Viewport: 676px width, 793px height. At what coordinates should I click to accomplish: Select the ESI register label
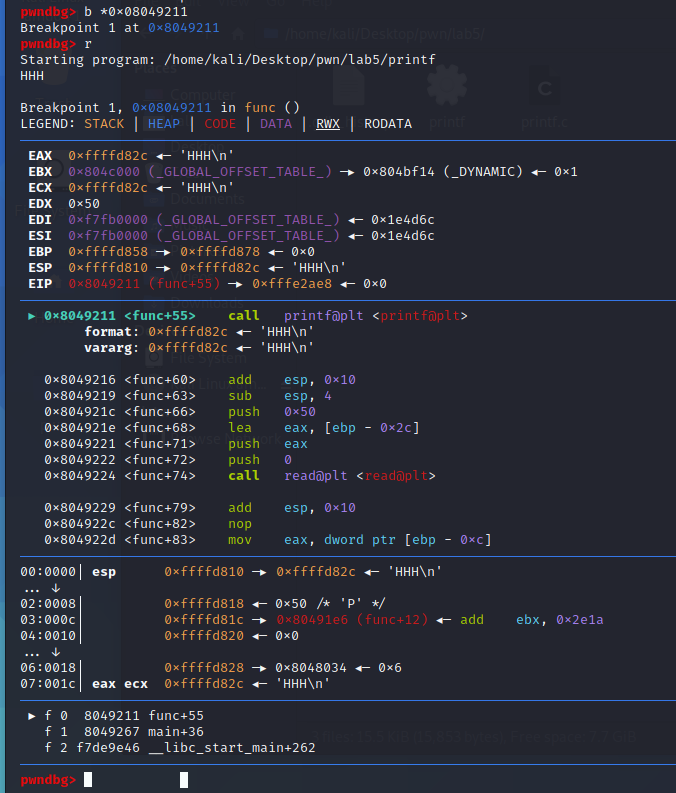[x=40, y=236]
